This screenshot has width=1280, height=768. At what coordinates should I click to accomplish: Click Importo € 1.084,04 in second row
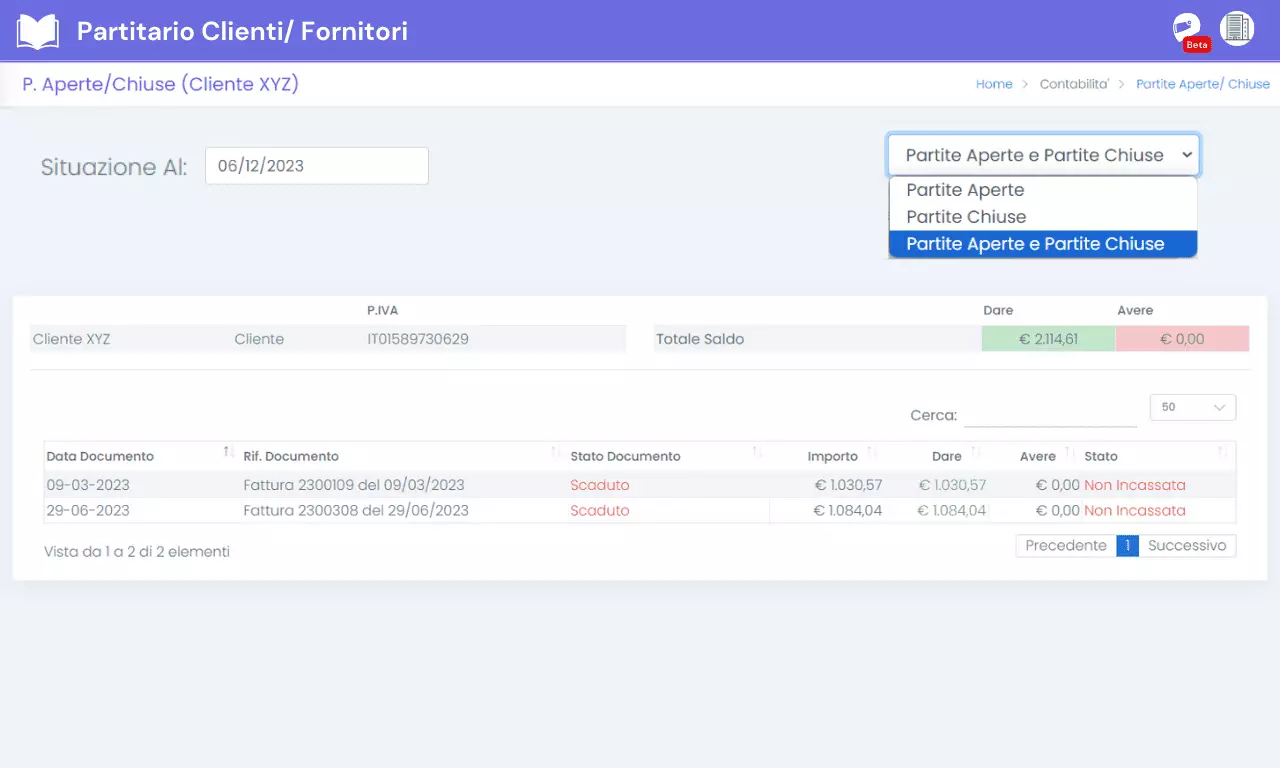(x=848, y=510)
